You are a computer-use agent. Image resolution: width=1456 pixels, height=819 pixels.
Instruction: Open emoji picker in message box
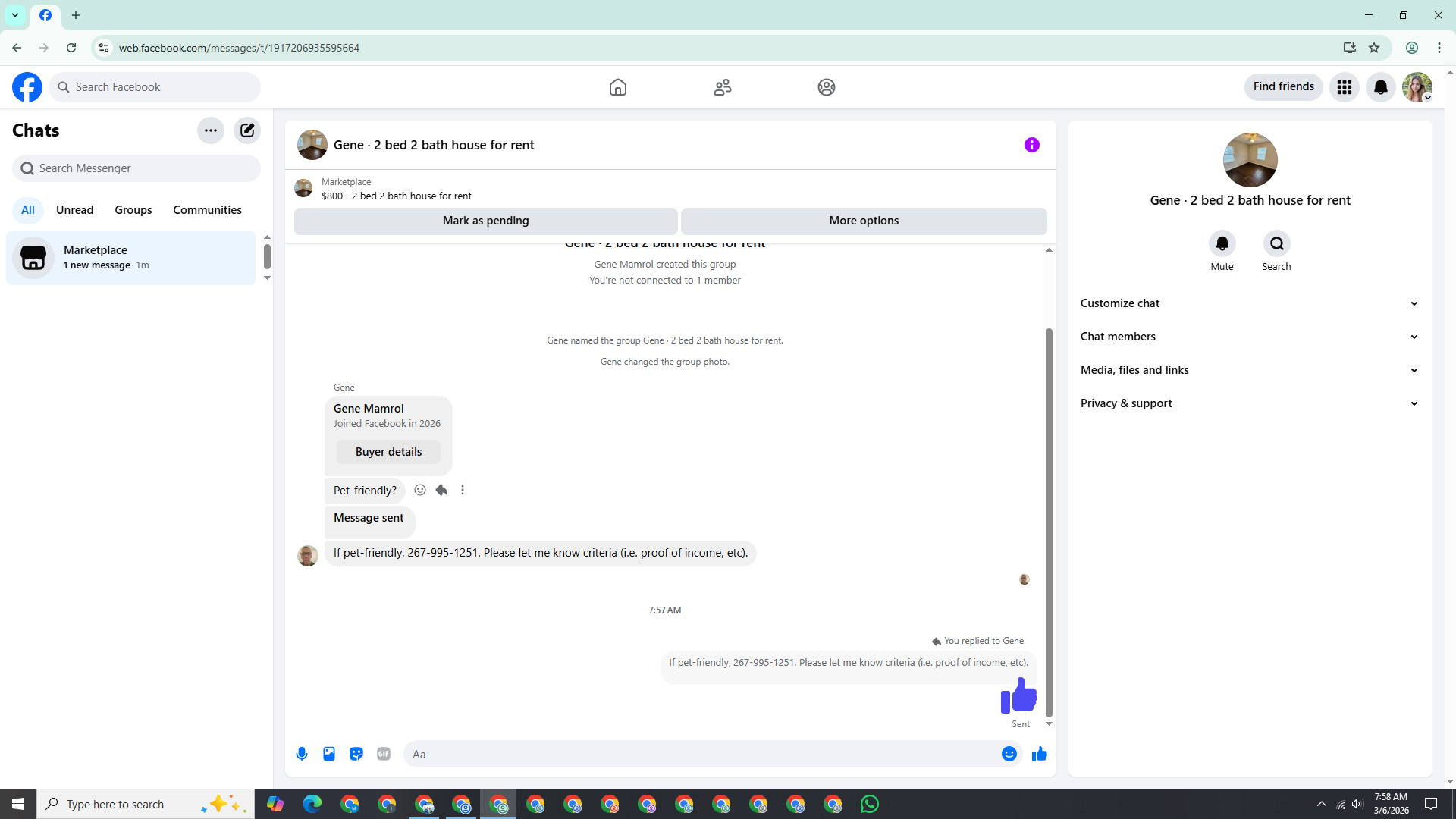pyautogui.click(x=1009, y=754)
